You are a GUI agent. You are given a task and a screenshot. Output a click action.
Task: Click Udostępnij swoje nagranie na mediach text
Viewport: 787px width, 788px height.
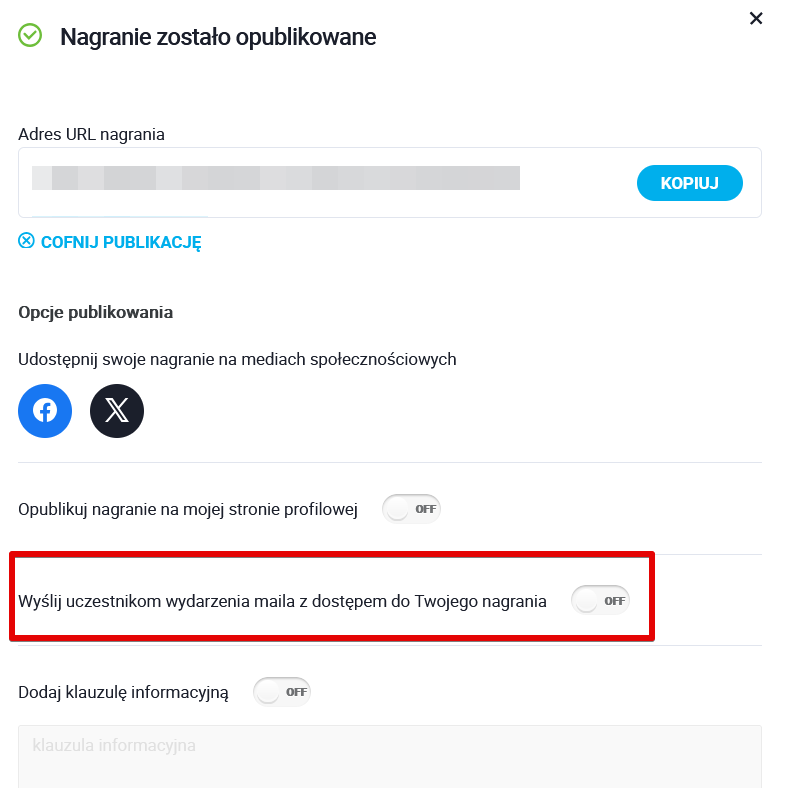(x=237, y=359)
